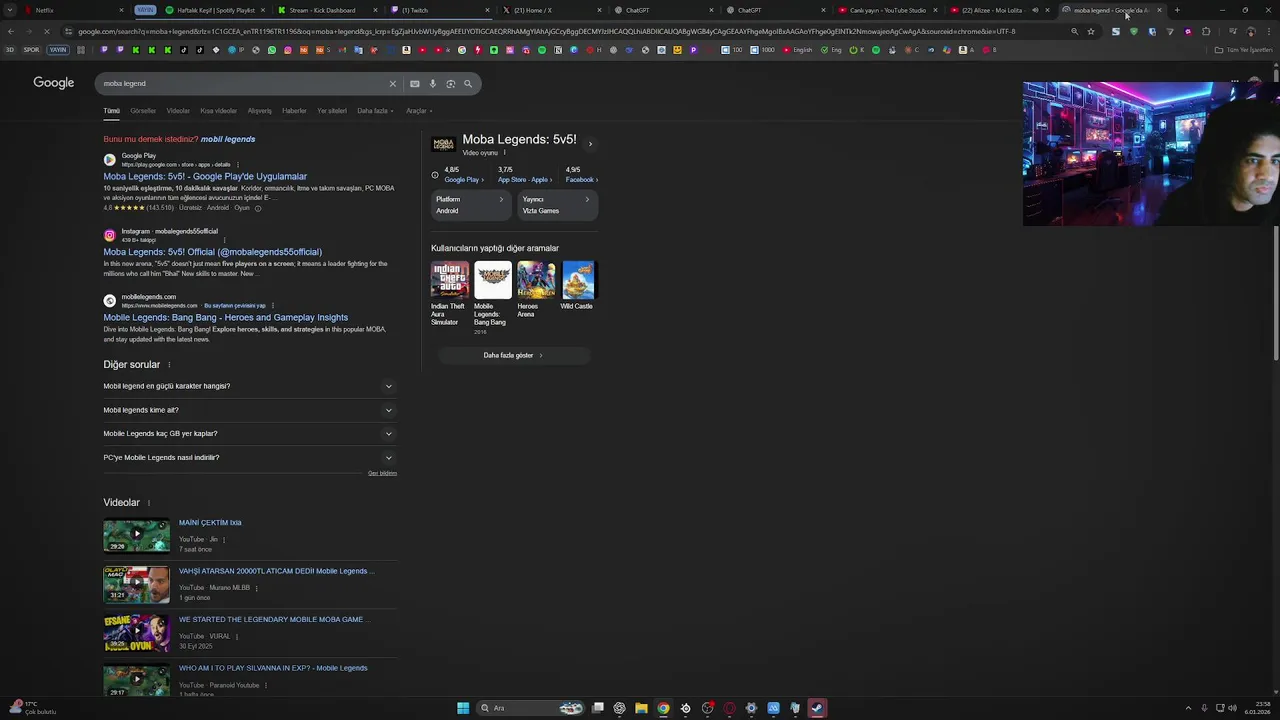Click the magnifier search icon in search box
Viewport: 1280px width, 720px height.
(x=468, y=84)
